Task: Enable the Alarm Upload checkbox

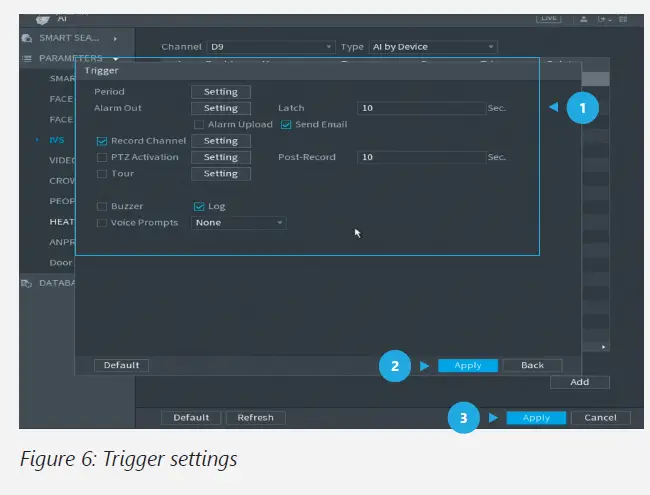Action: pyautogui.click(x=199, y=124)
